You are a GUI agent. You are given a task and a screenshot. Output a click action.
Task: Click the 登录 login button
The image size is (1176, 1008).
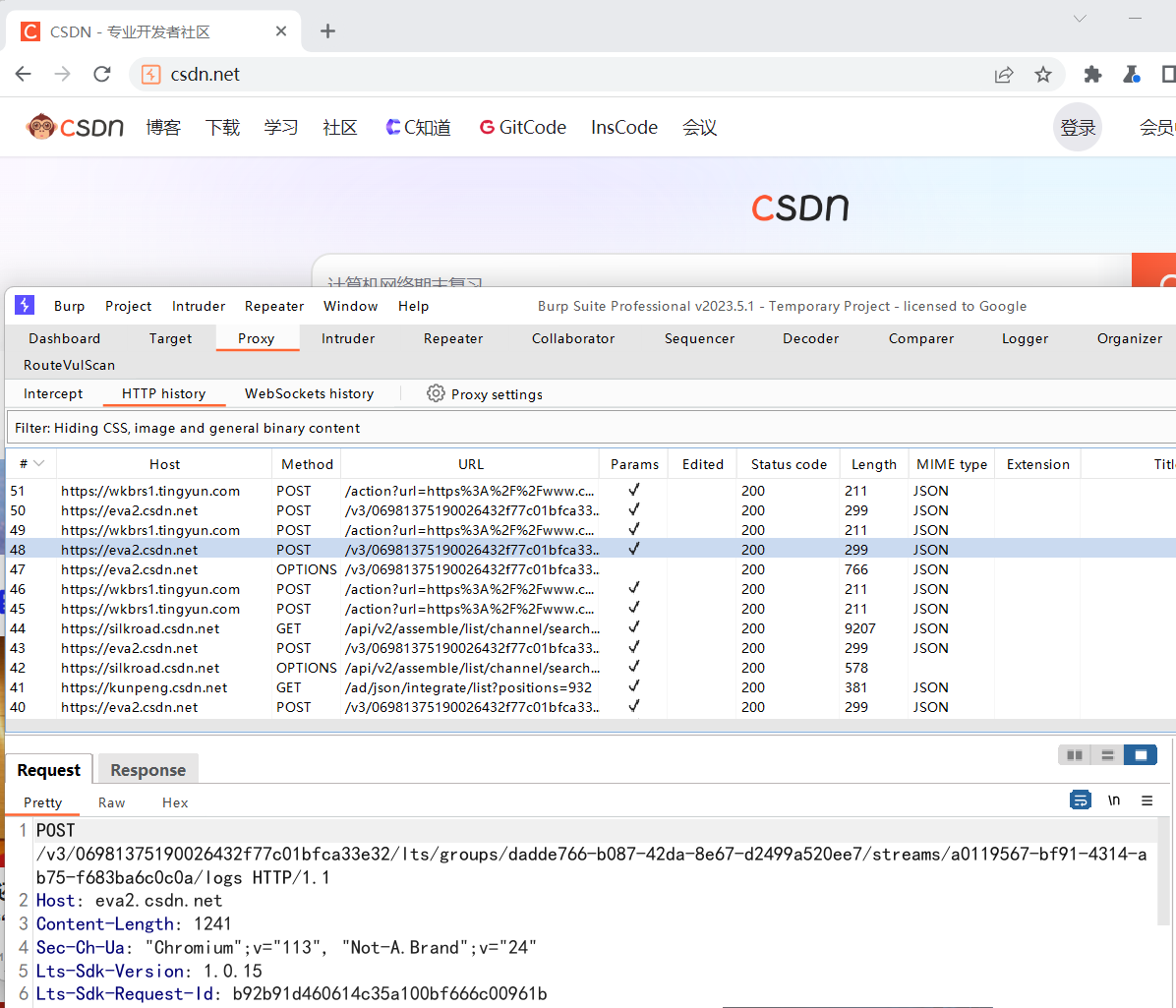1078,128
